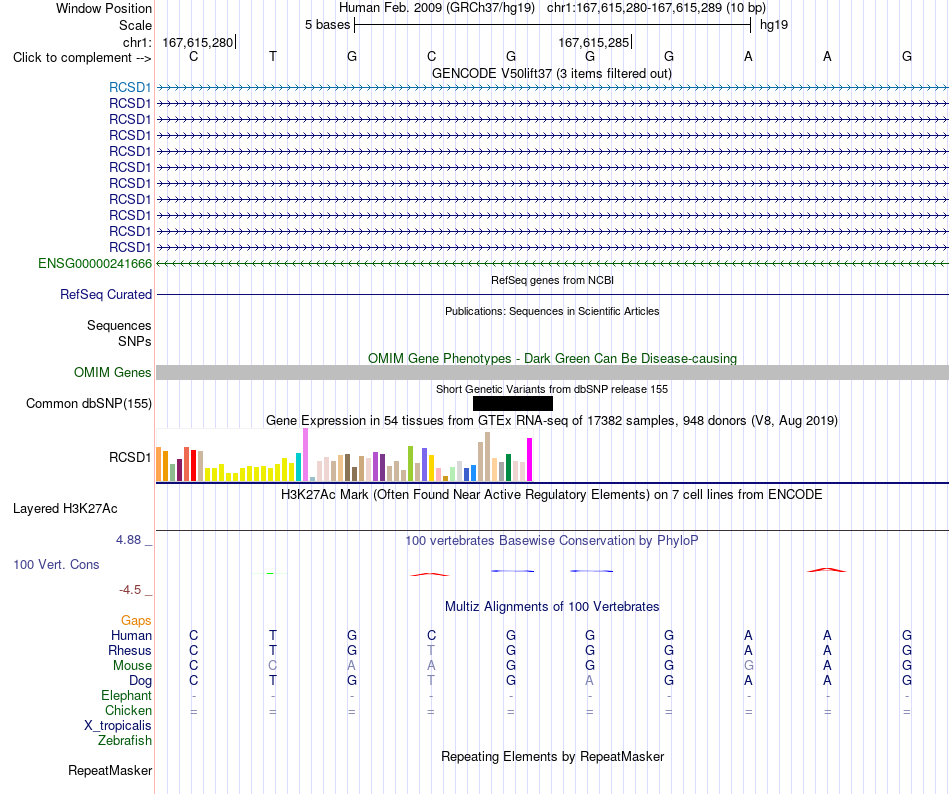The height and width of the screenshot is (794, 950).
Task: Click the Sequences label in Publications track
Action: (119, 325)
